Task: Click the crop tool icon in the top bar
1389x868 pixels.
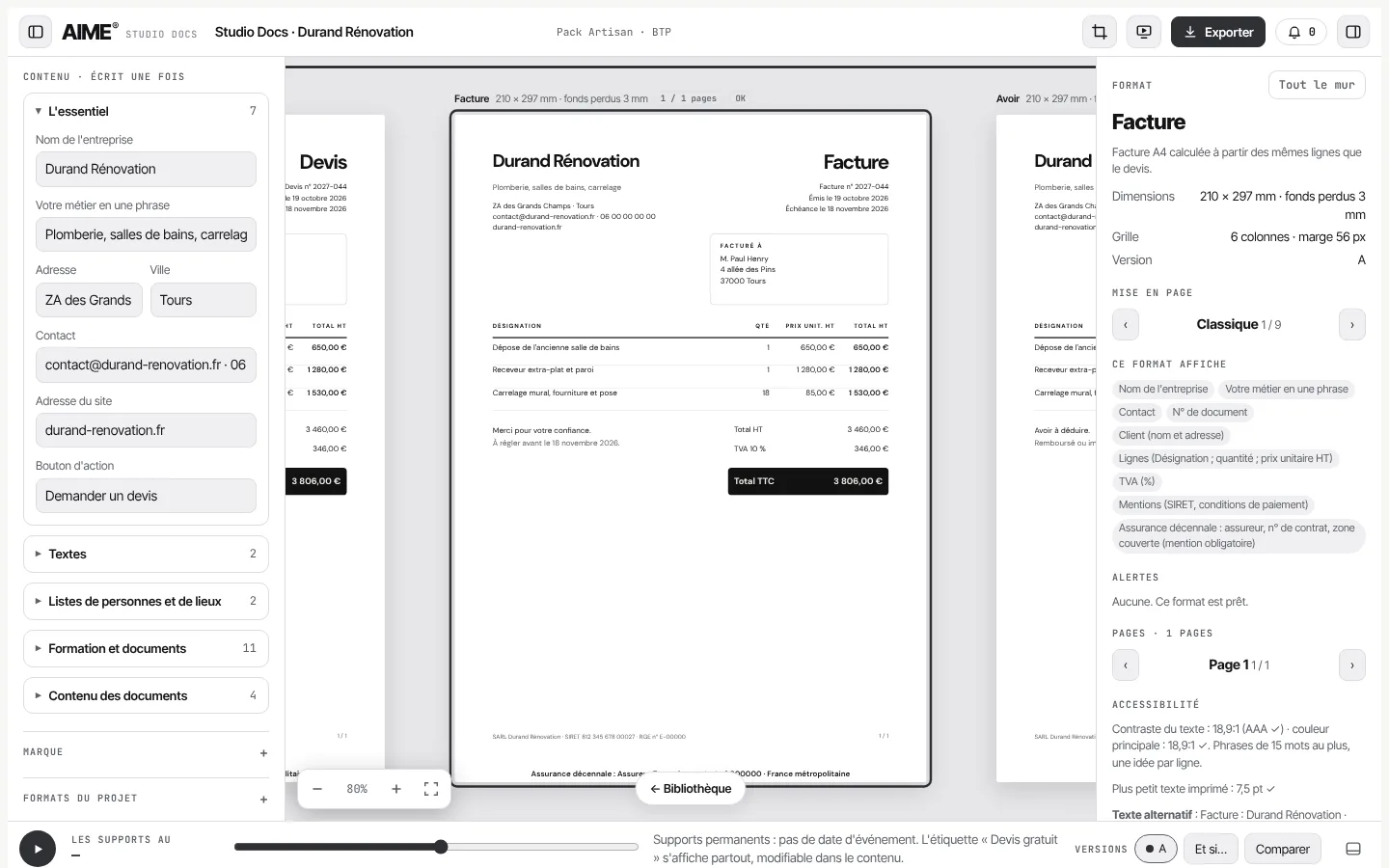Action: click(x=1100, y=32)
